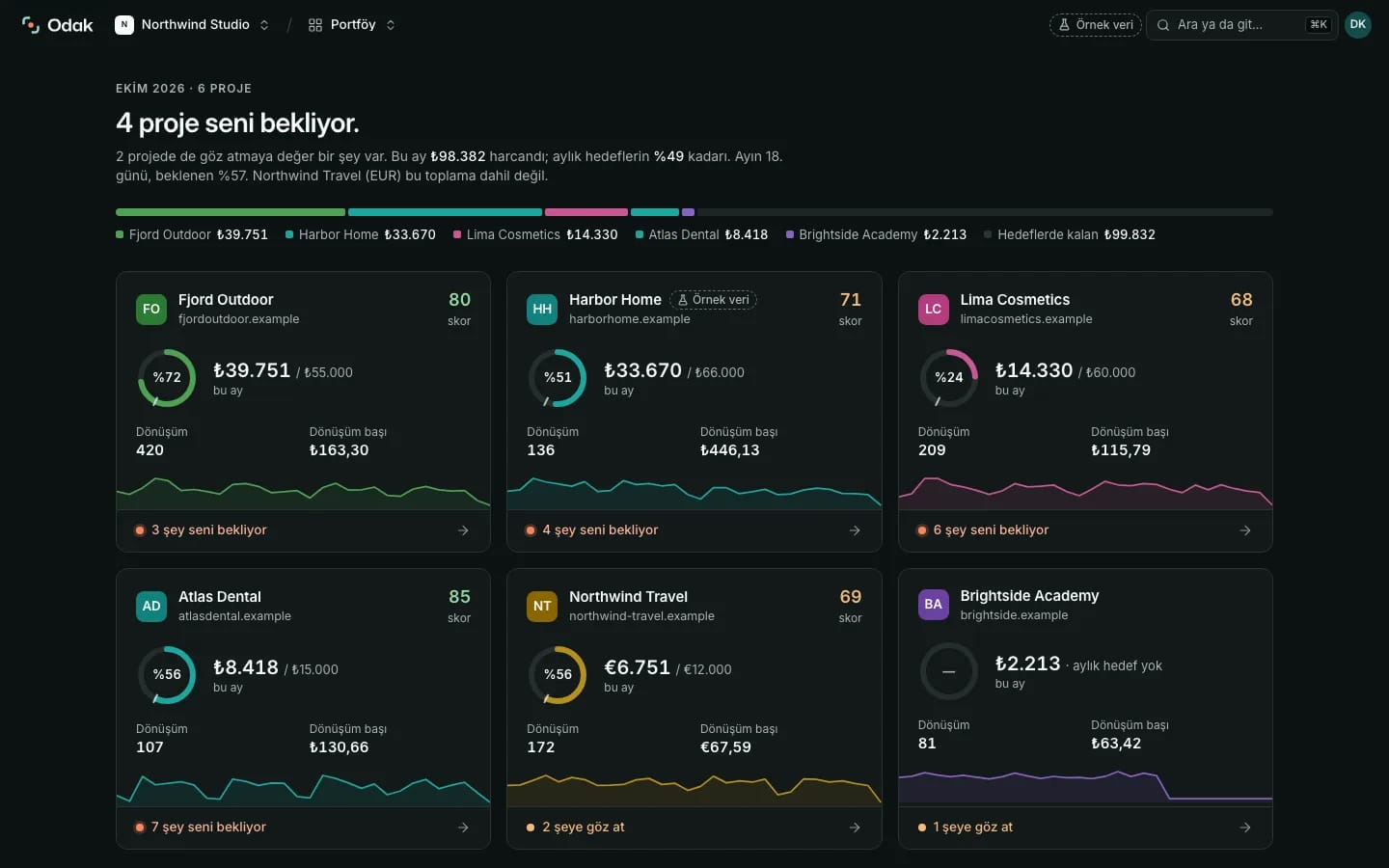Click the HH avatar of Harbor Home
The width and height of the screenshot is (1389, 868).
click(x=542, y=309)
